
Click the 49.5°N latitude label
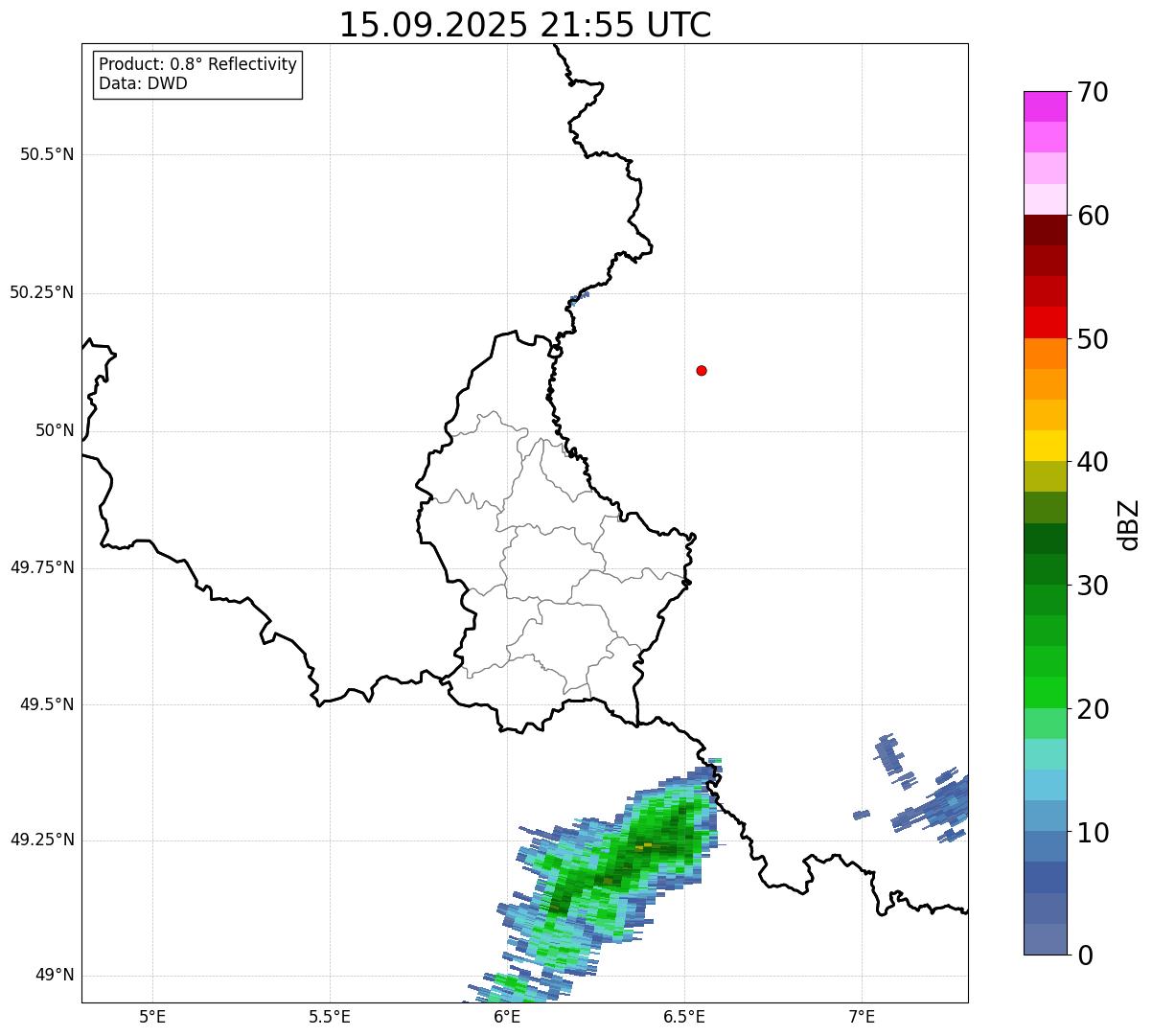coord(46,704)
